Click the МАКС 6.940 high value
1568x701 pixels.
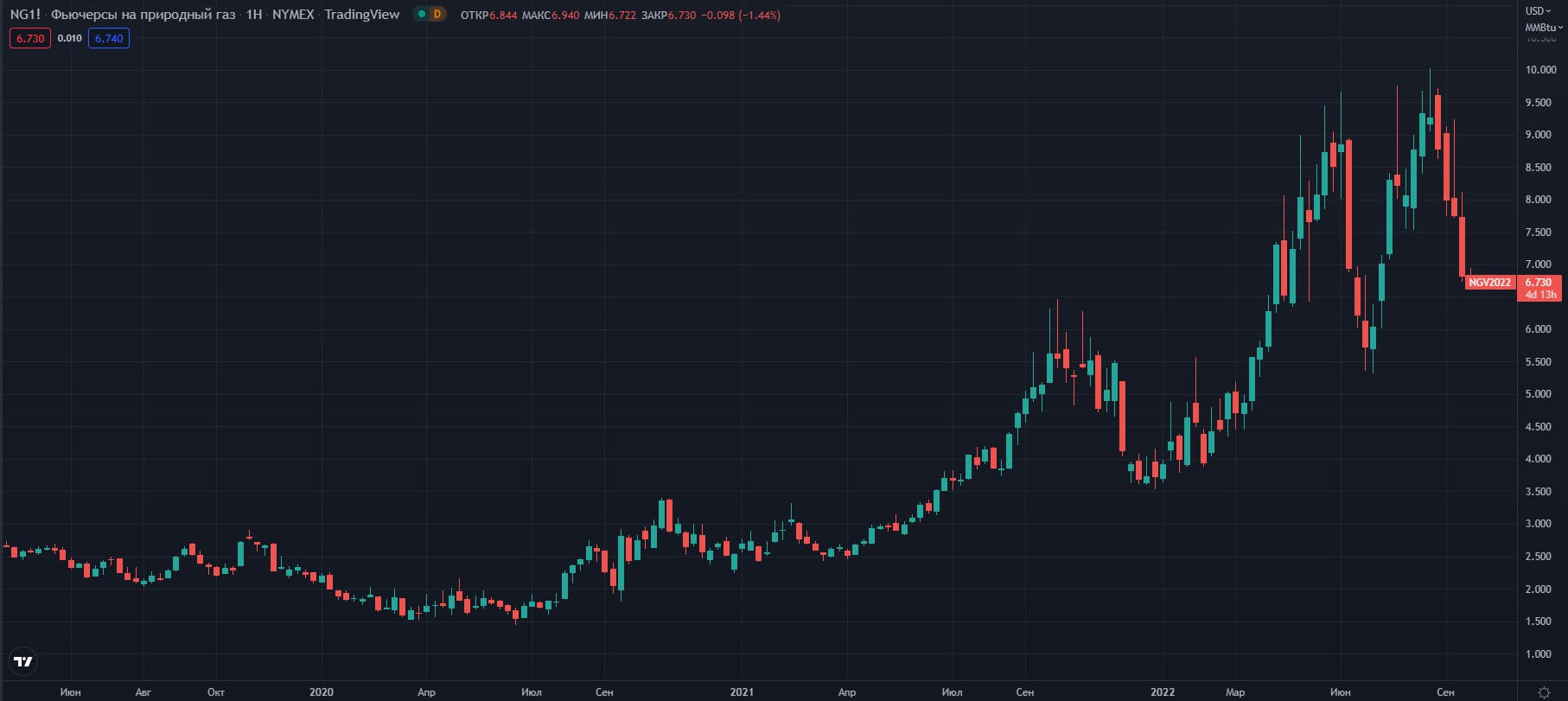tap(551, 15)
